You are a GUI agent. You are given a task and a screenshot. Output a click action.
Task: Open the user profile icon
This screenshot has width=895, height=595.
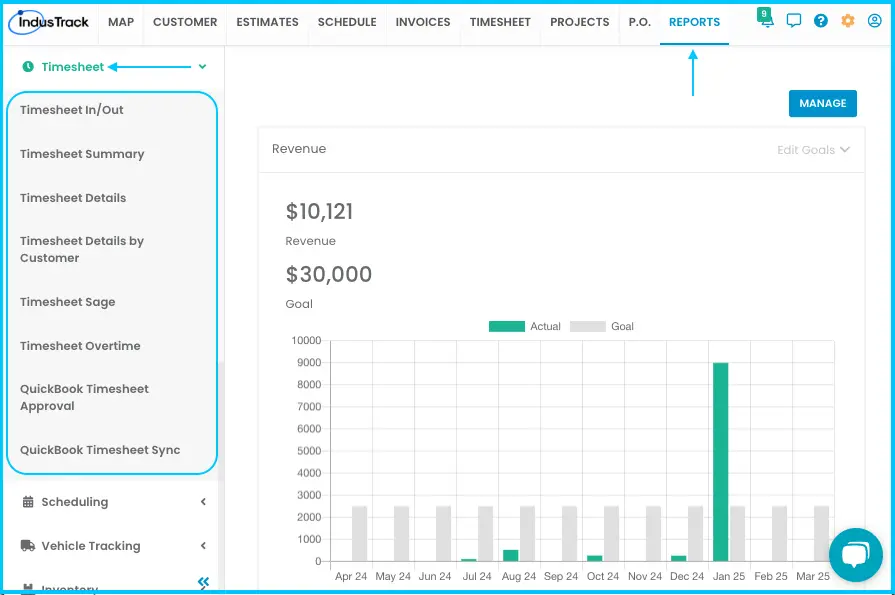(874, 21)
